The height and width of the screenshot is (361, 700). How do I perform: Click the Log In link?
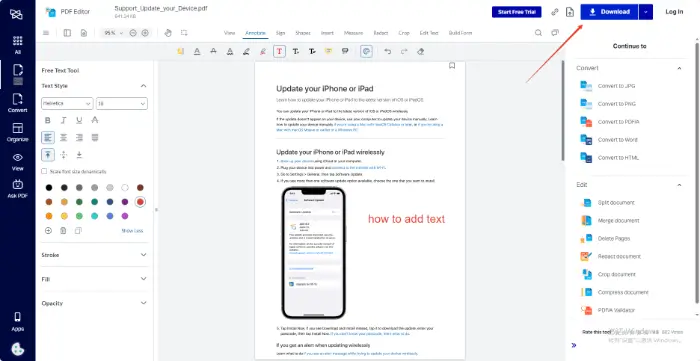coord(674,12)
